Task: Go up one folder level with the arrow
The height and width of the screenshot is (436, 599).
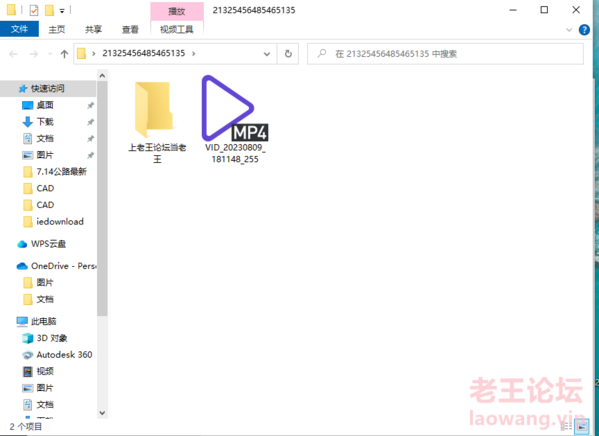Action: pos(64,54)
